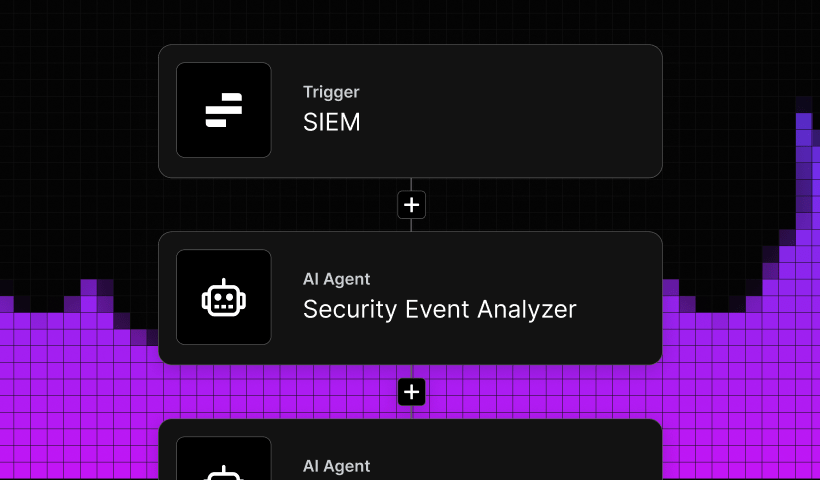Viewport: 820px width, 480px height.
Task: Click the SIEM trigger logo icon
Action: [x=224, y=110]
